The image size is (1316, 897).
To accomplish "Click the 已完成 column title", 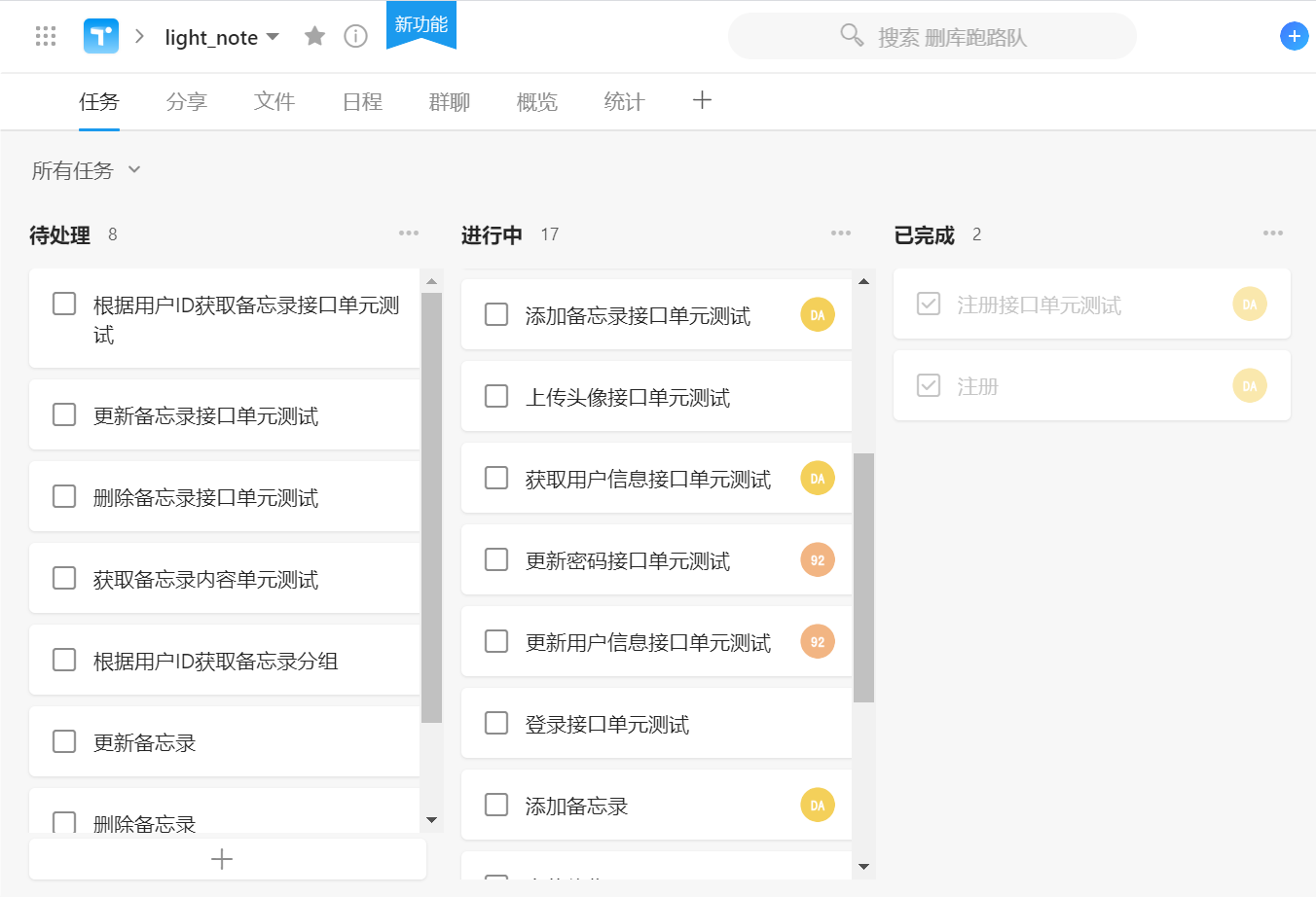I will 924,234.
